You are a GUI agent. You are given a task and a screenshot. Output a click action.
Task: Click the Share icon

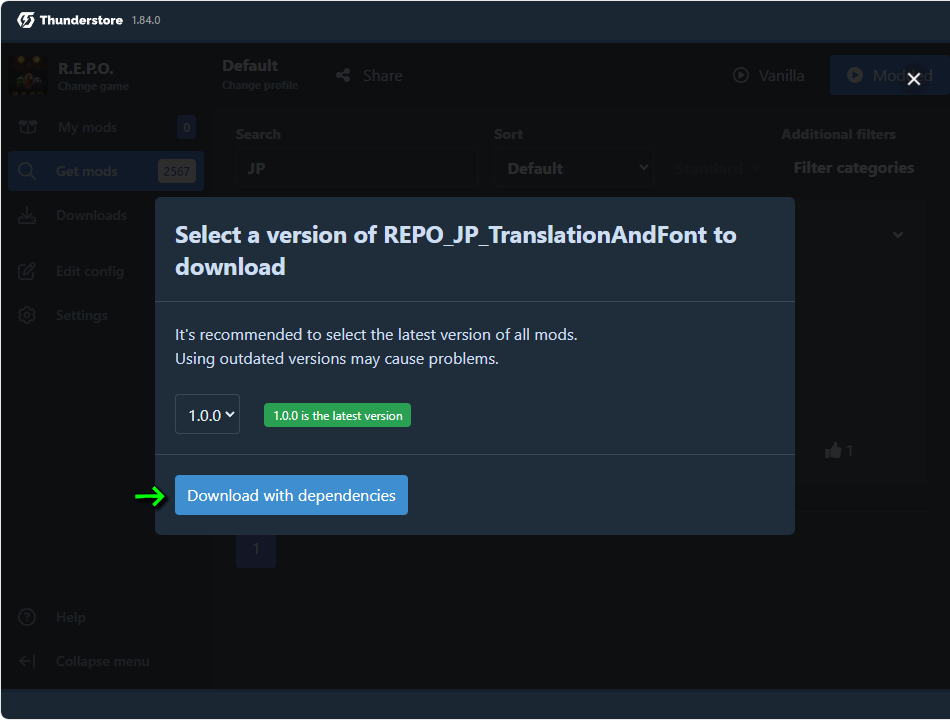pyautogui.click(x=344, y=75)
